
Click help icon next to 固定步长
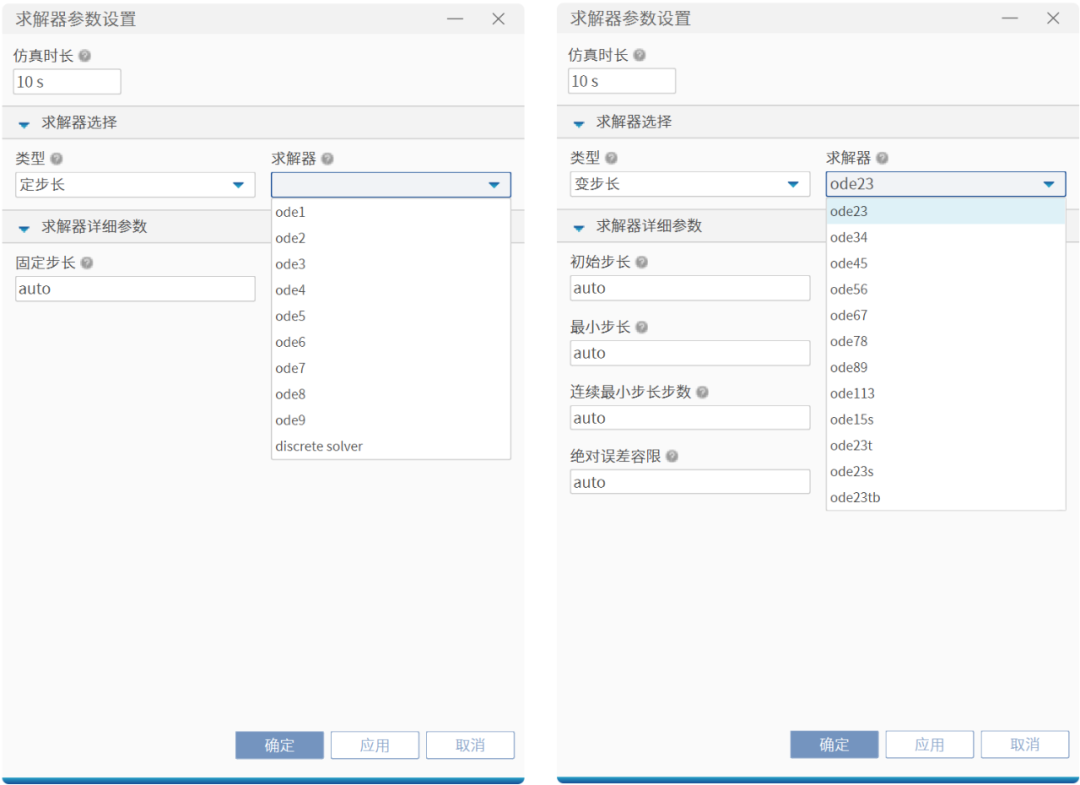pos(87,263)
